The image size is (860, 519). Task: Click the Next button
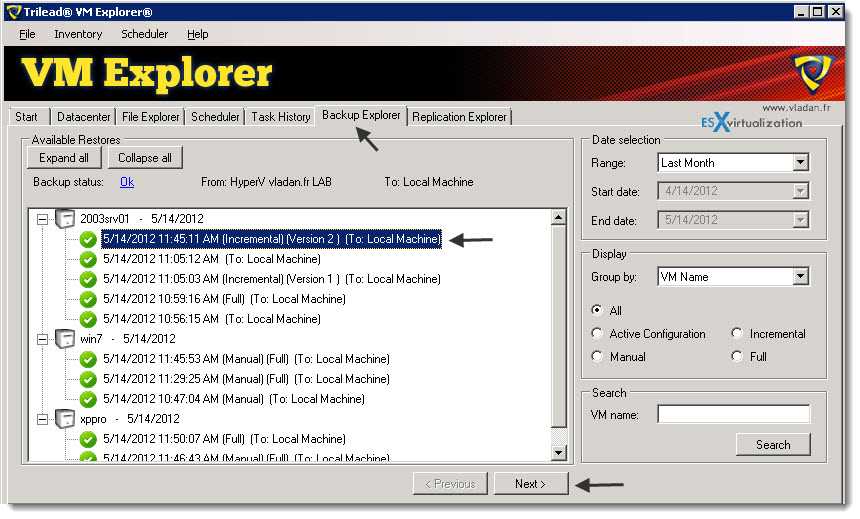tap(530, 484)
